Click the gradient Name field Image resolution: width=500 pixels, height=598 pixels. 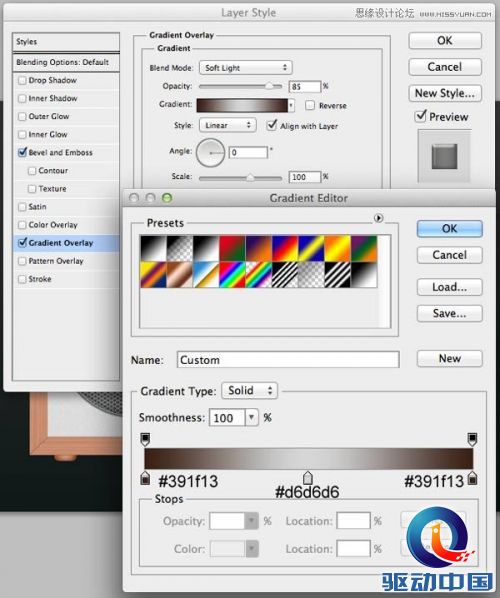[288, 359]
